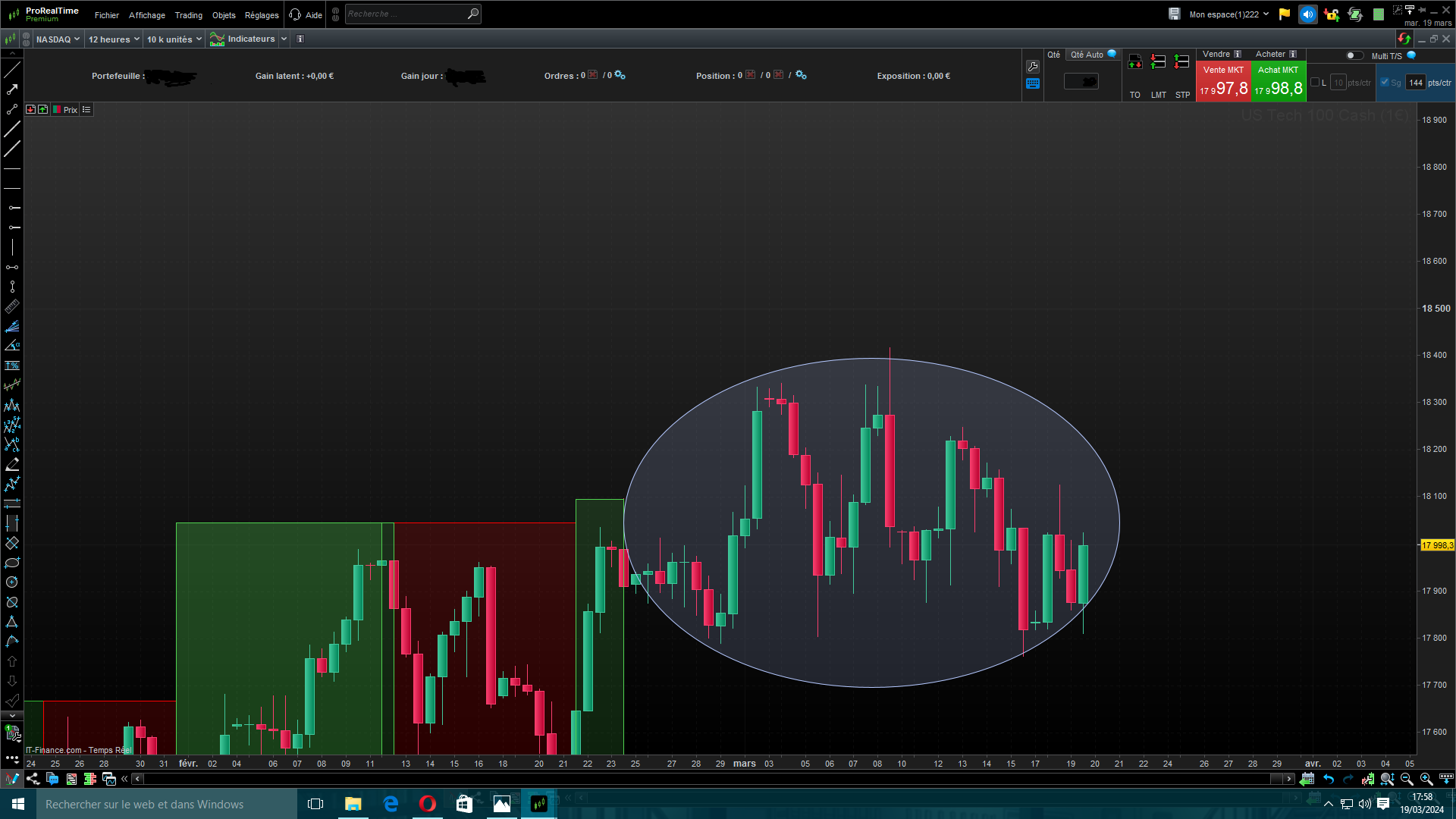Open the NASDAQ instrument dropdown

tap(58, 39)
